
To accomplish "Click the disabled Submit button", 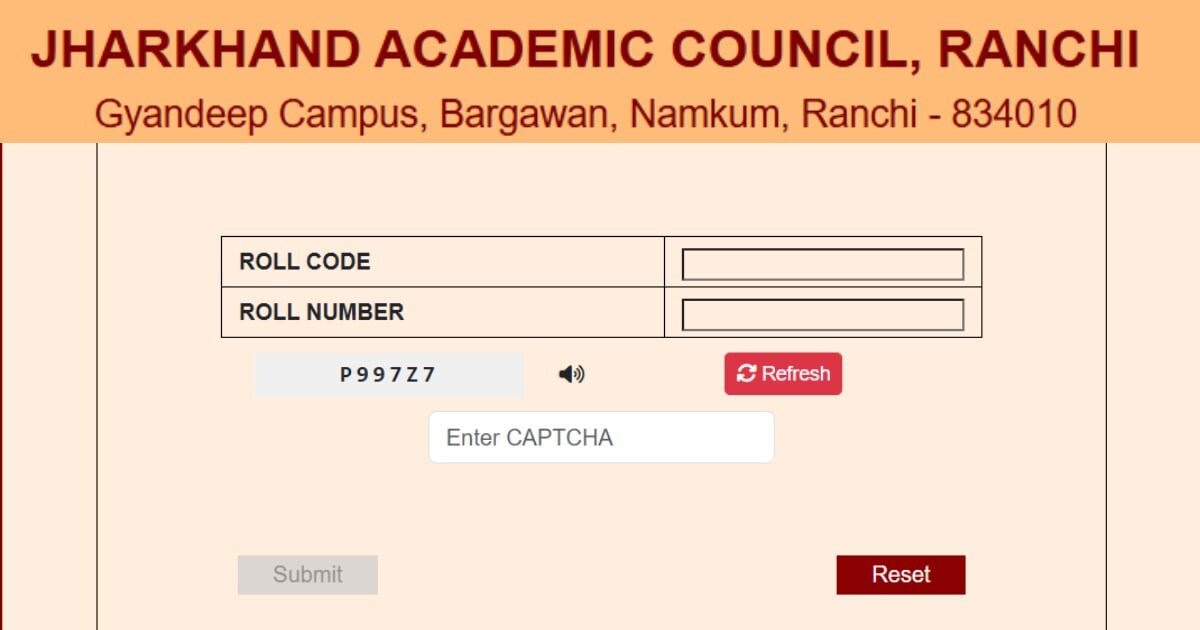I will tap(308, 575).
